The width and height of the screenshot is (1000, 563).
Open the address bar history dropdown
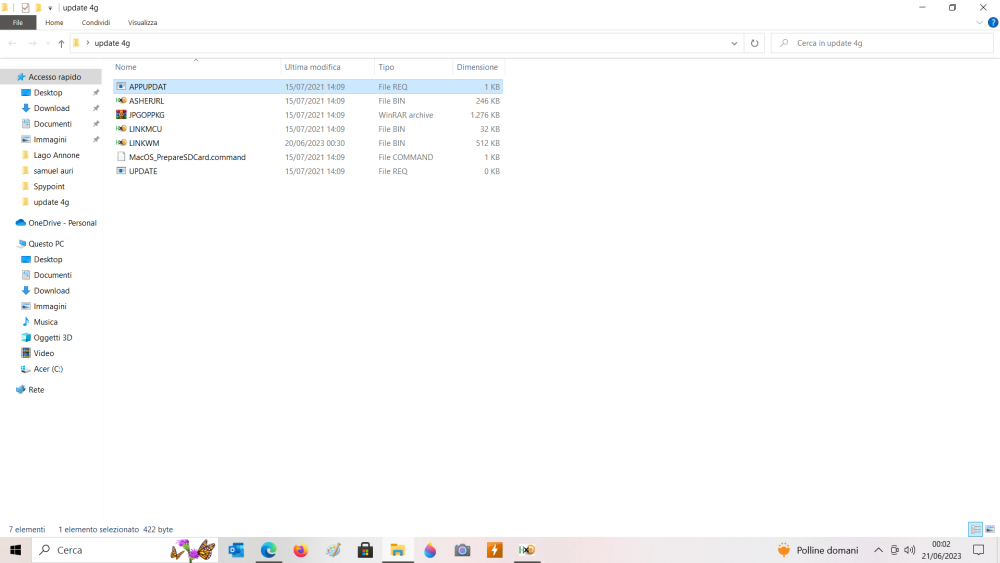734,43
